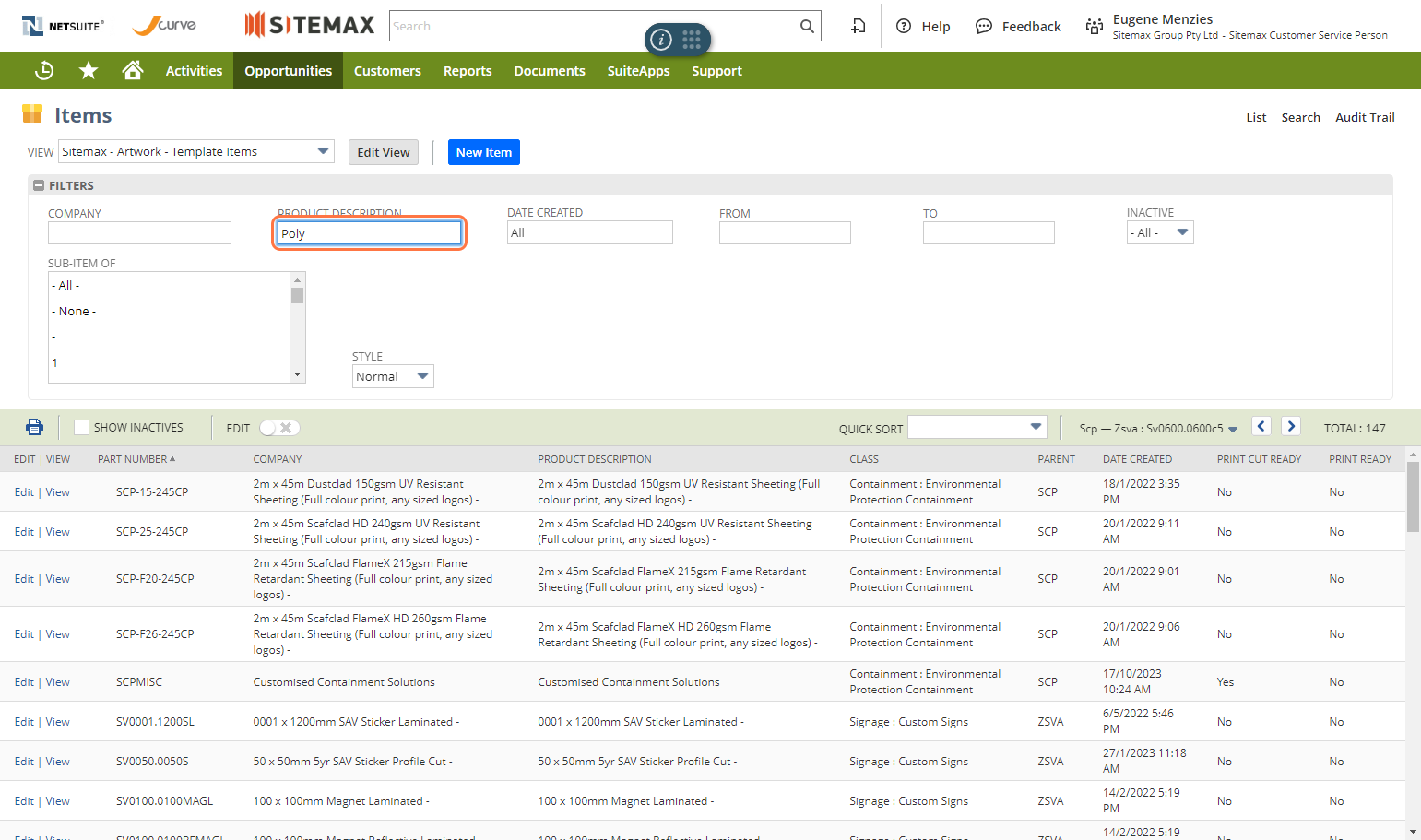Open the Create New icon

click(858, 26)
